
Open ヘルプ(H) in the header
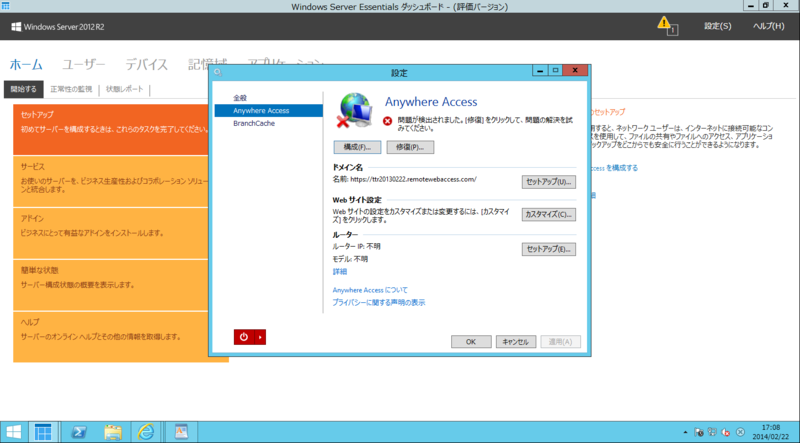(768, 26)
